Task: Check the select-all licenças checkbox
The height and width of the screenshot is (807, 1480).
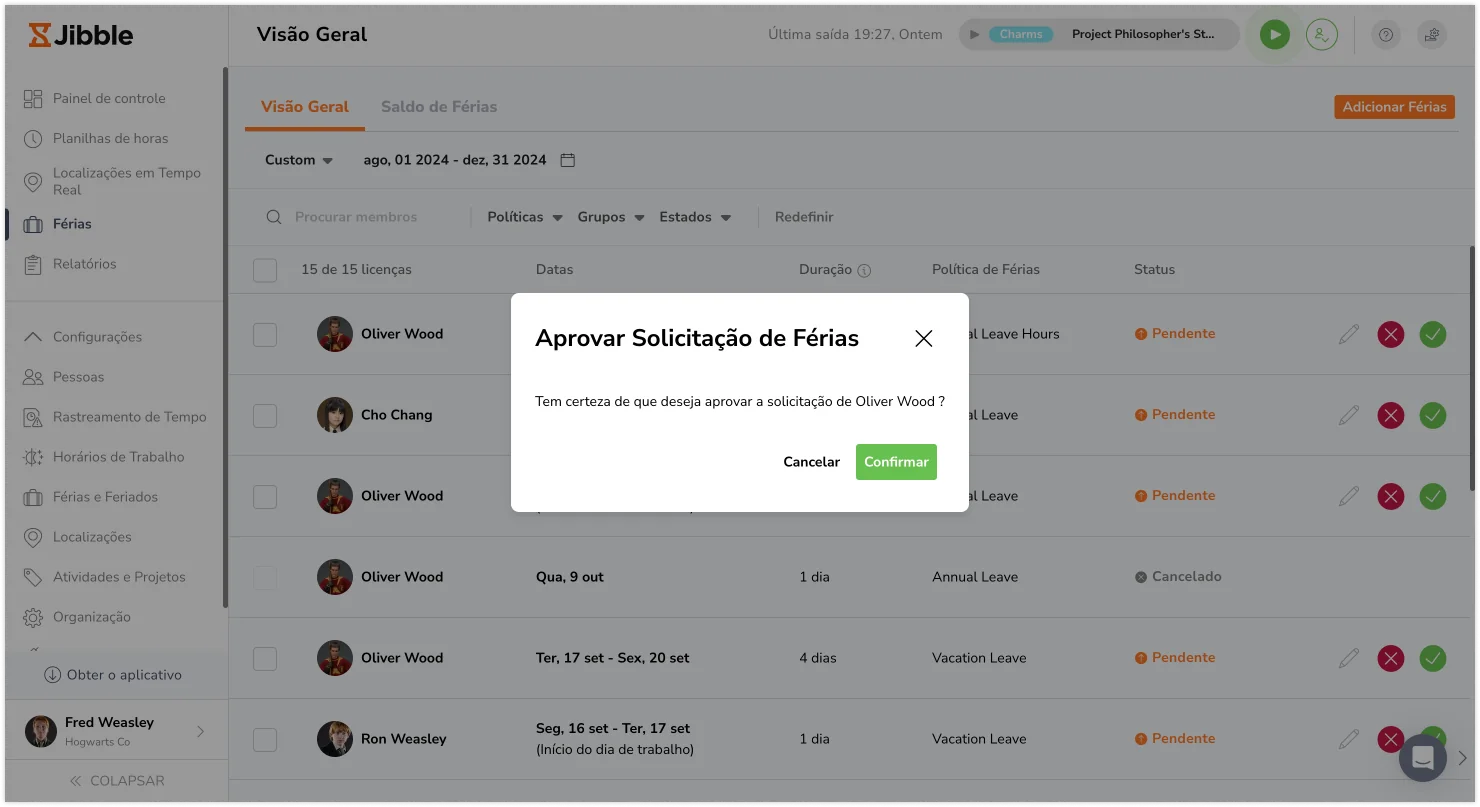Action: tap(265, 270)
